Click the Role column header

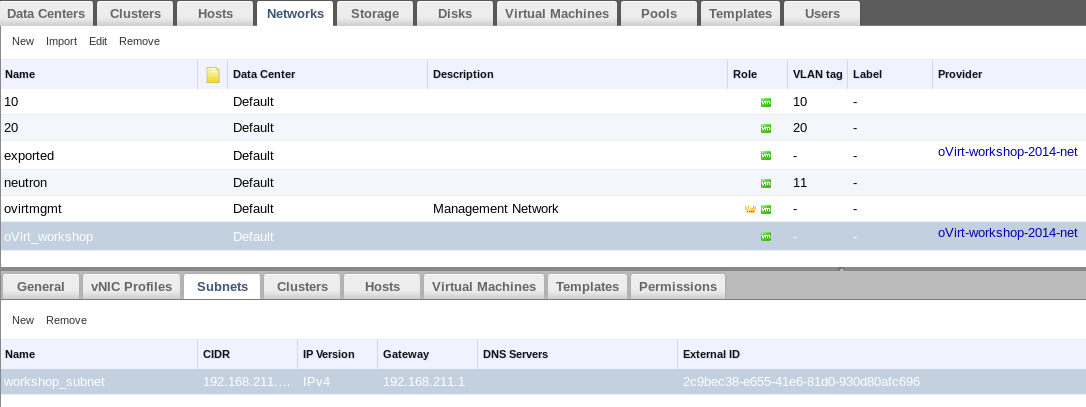(758, 74)
